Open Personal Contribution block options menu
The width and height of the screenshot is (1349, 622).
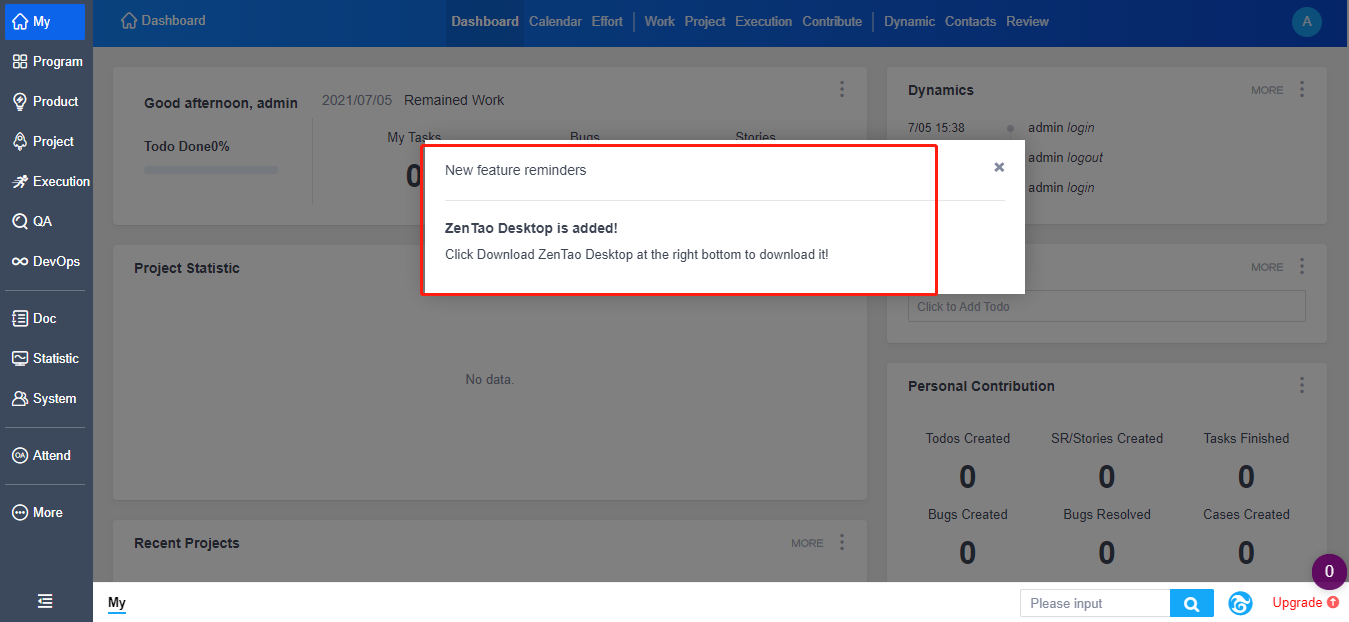click(x=1302, y=385)
